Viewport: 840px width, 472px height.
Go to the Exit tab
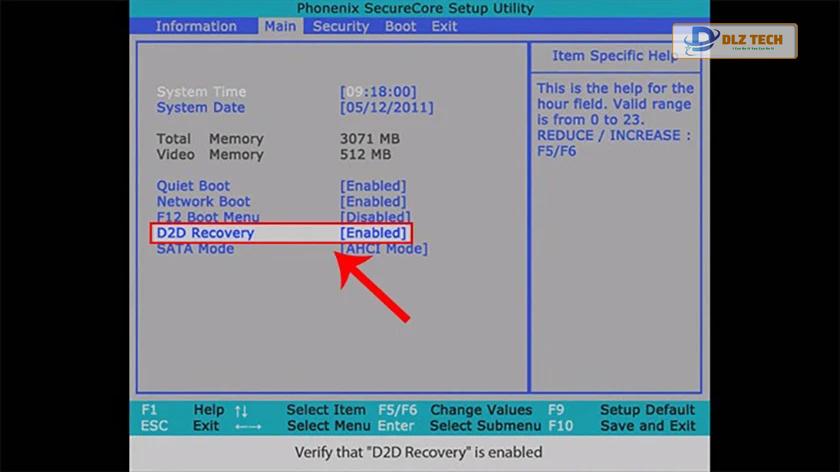click(444, 26)
